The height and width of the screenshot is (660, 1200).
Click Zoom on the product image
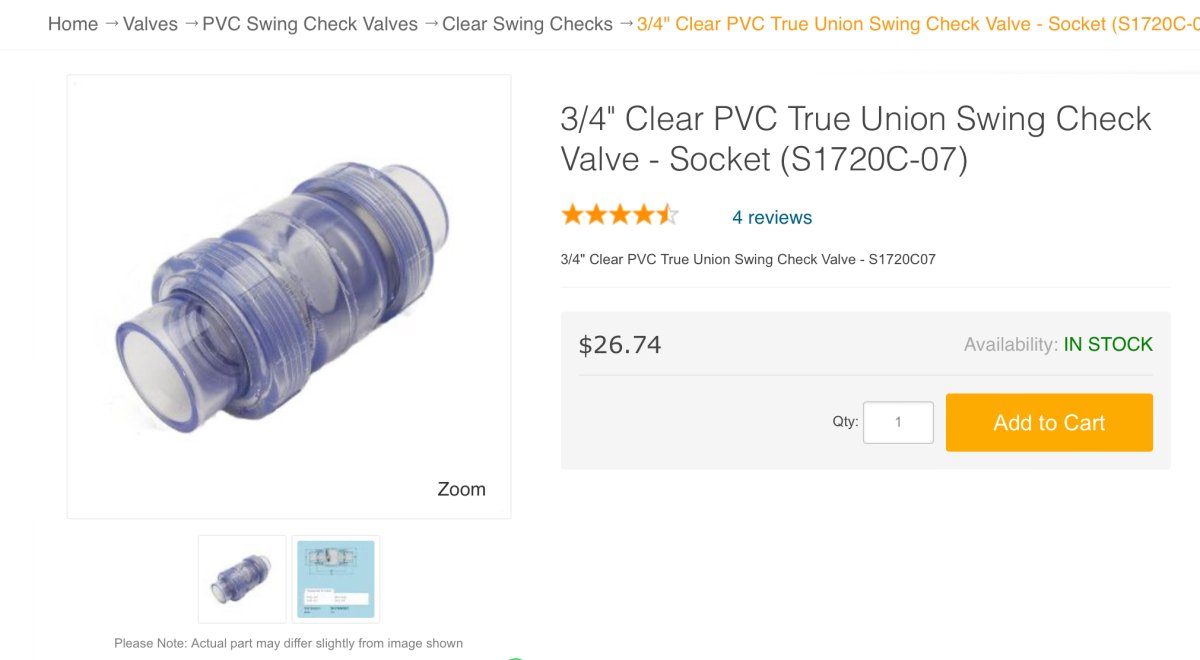pos(461,489)
